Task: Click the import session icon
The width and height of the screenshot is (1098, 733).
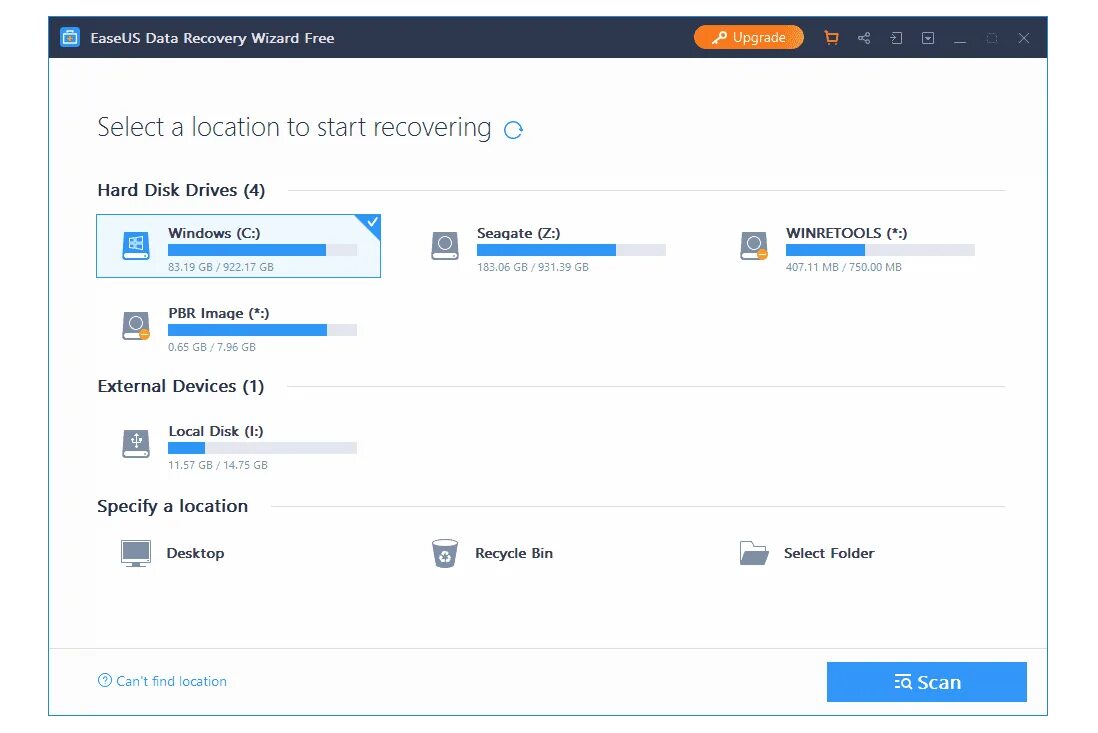Action: click(896, 38)
